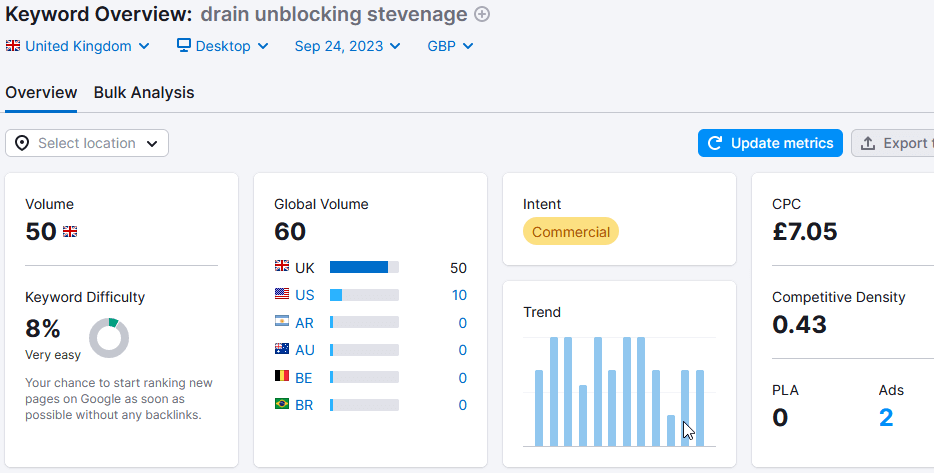Open the GBP currency dropdown

(x=450, y=46)
